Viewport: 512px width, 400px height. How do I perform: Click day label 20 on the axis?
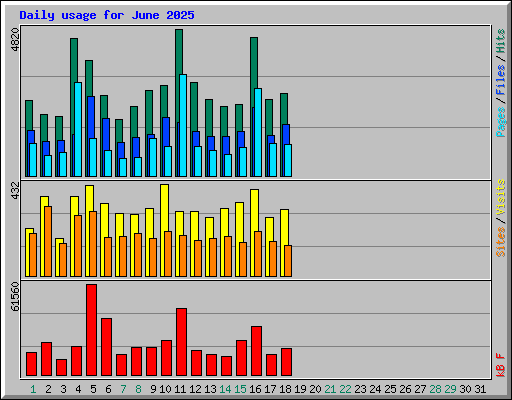coord(315,389)
